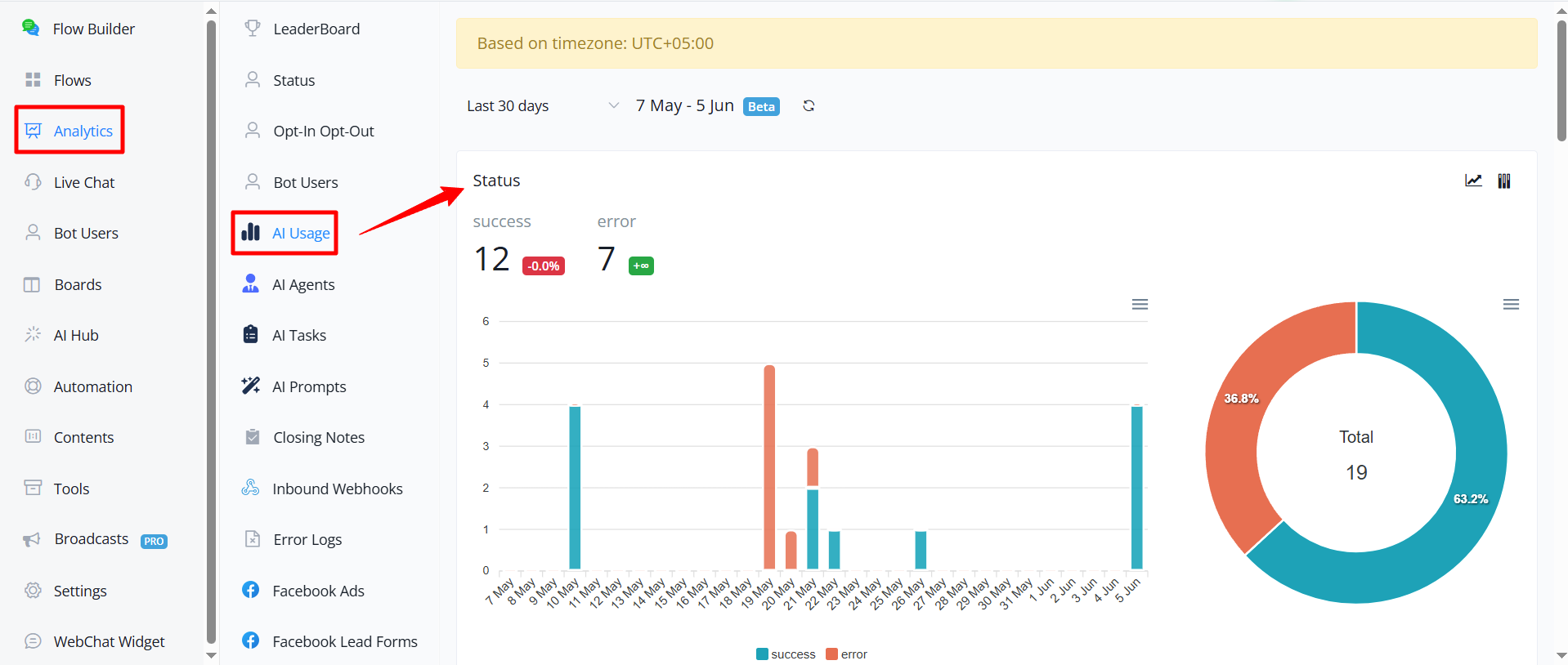Click the Flow Builder logo icon
The height and width of the screenshot is (665, 1568).
pyautogui.click(x=30, y=28)
